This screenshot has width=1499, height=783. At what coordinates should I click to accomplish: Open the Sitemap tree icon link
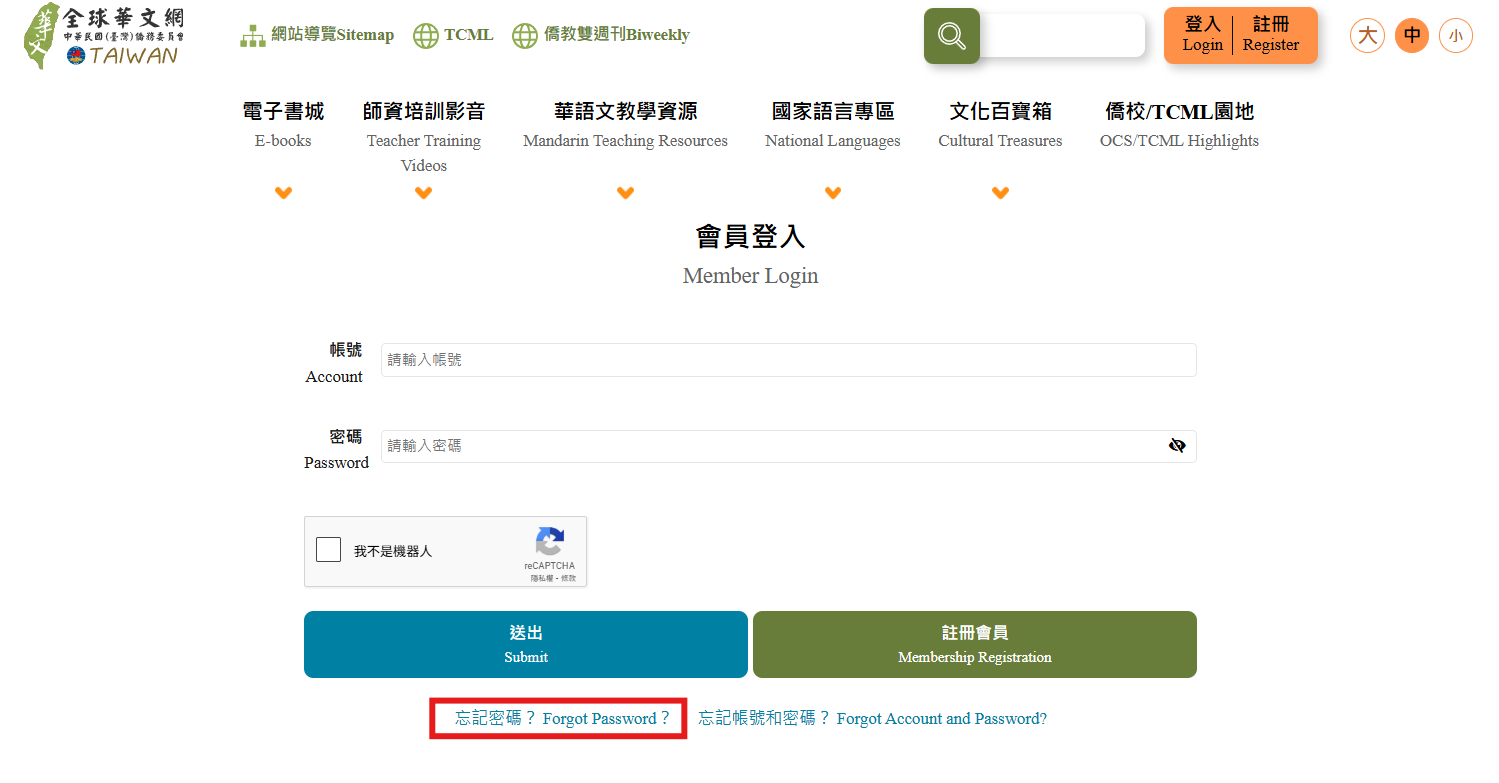pos(252,36)
